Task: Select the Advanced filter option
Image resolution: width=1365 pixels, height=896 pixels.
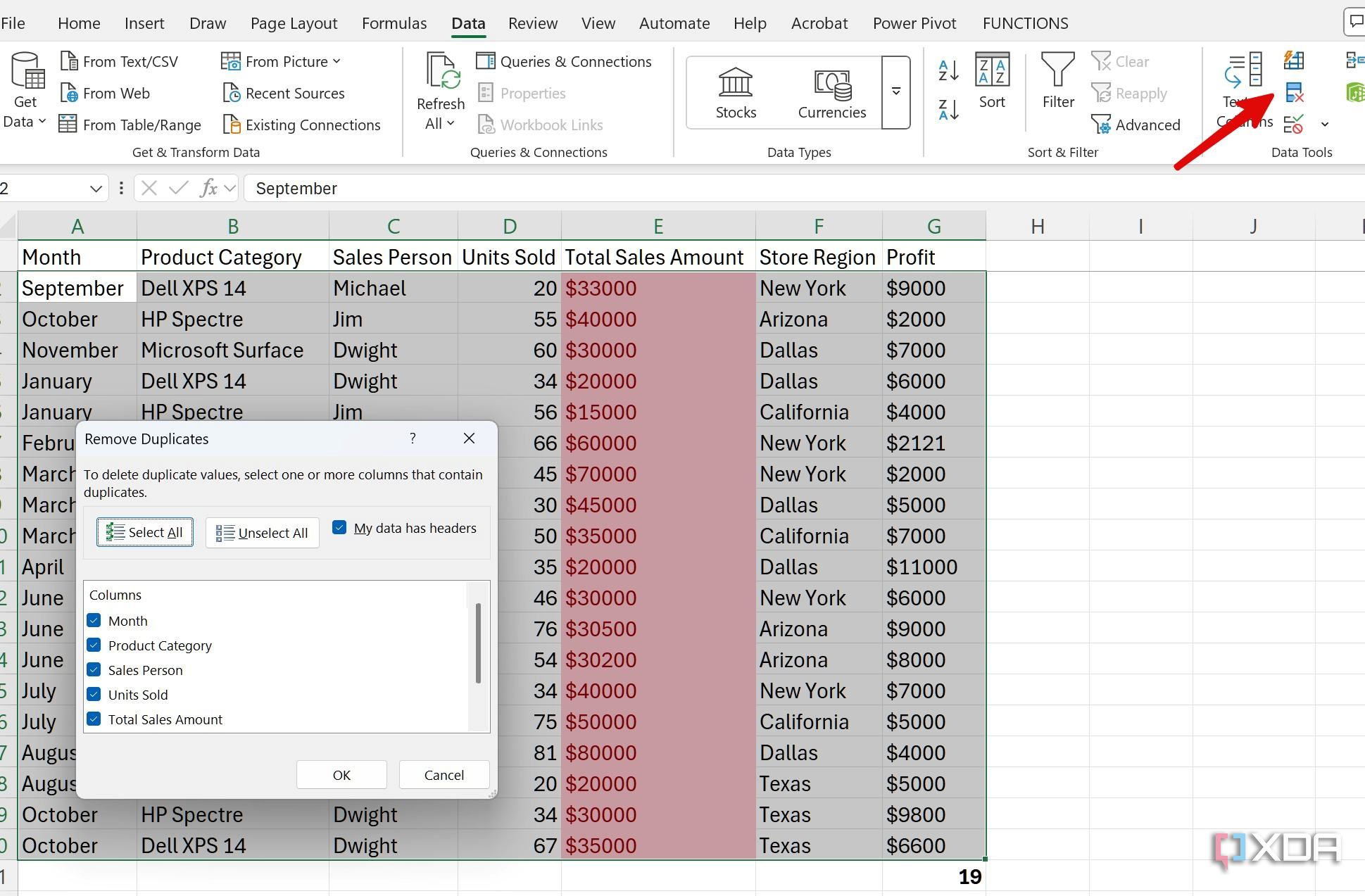Action: [x=1136, y=125]
